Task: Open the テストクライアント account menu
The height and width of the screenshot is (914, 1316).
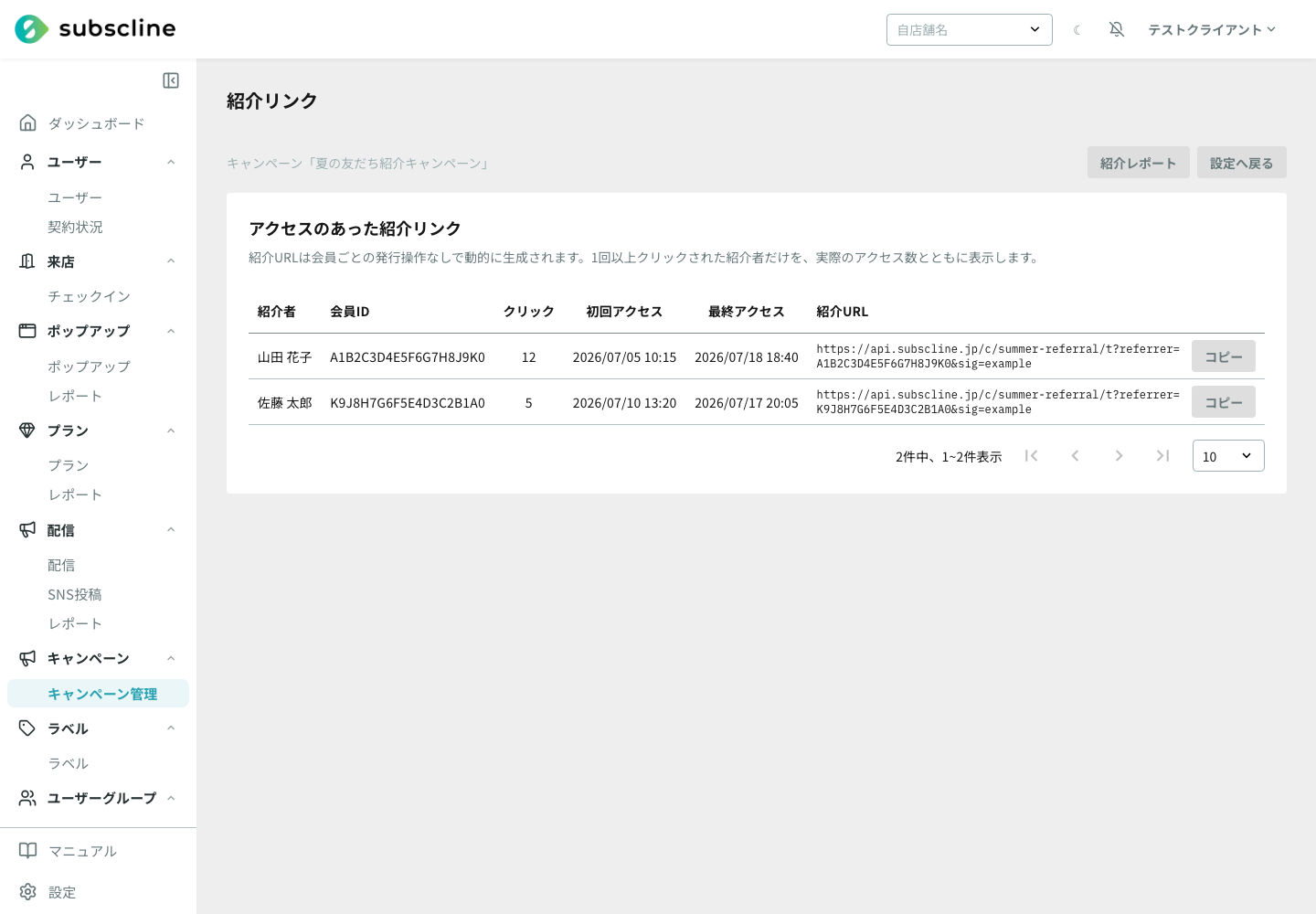Action: tap(1212, 29)
